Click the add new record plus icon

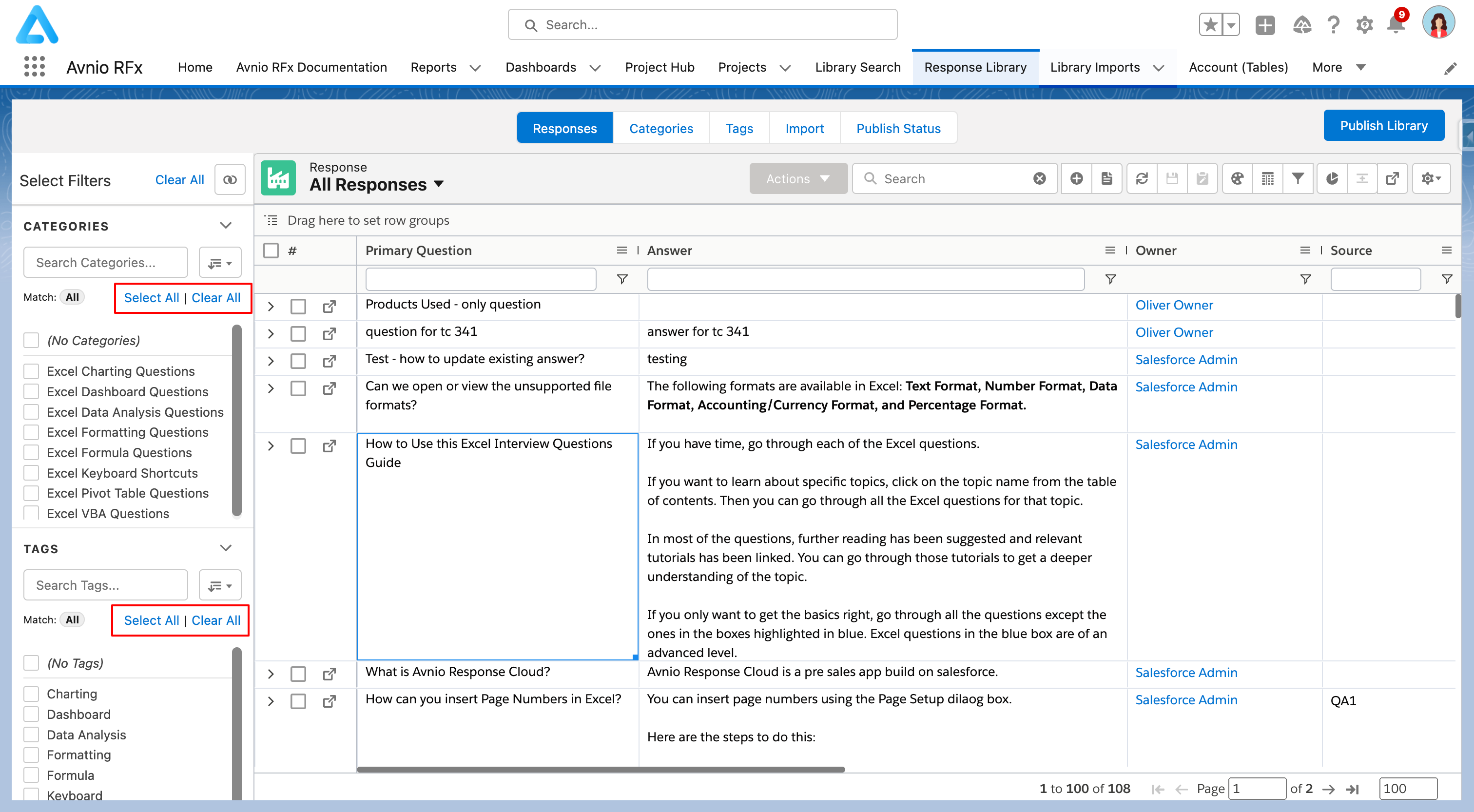pos(1076,178)
